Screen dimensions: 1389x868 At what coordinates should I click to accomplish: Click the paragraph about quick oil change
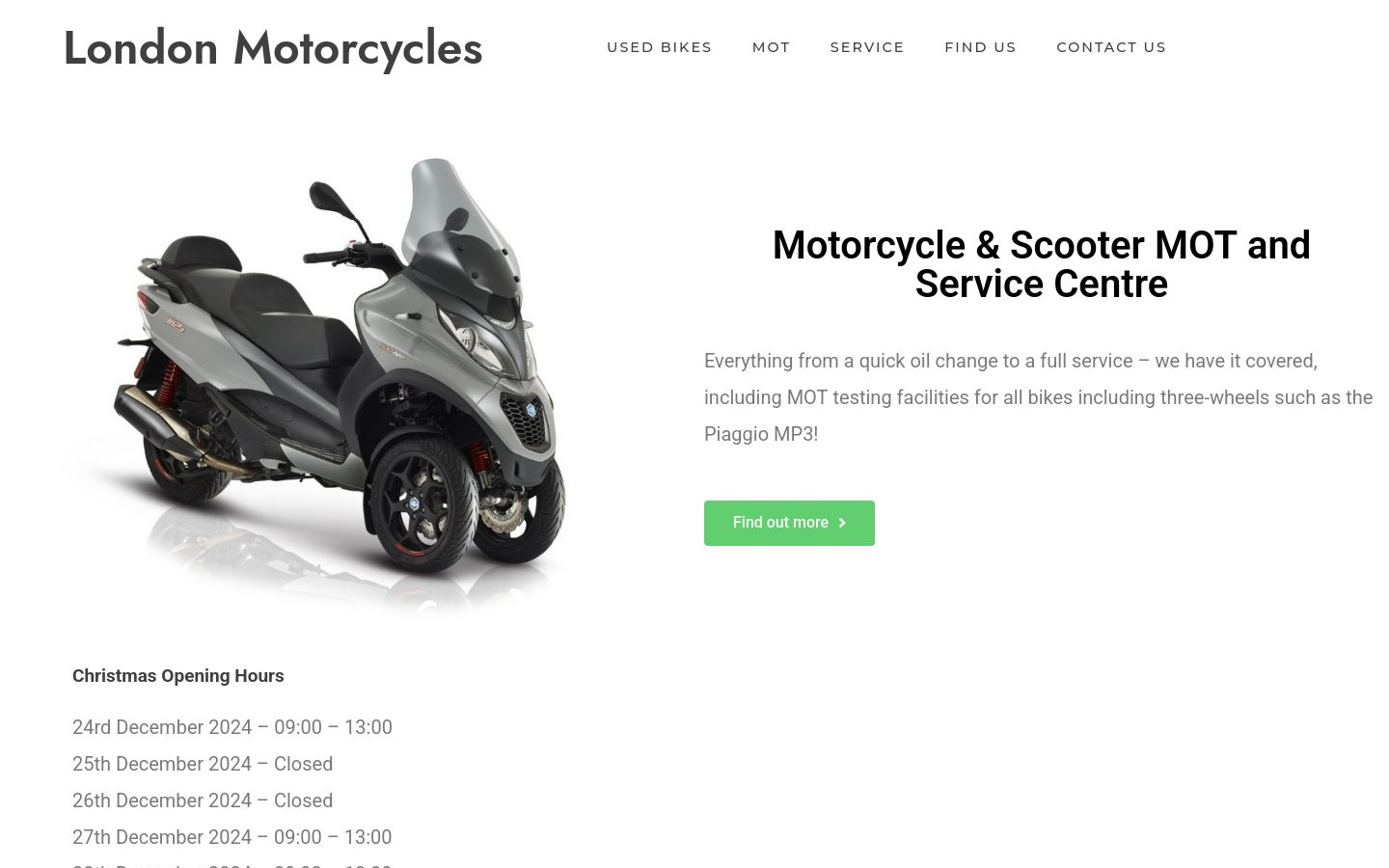coord(1039,397)
